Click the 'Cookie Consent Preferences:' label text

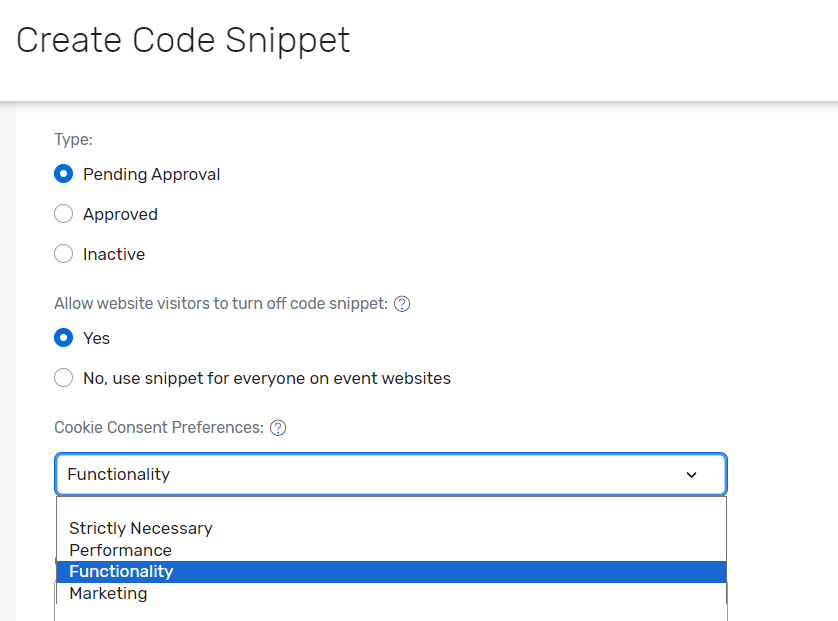158,428
